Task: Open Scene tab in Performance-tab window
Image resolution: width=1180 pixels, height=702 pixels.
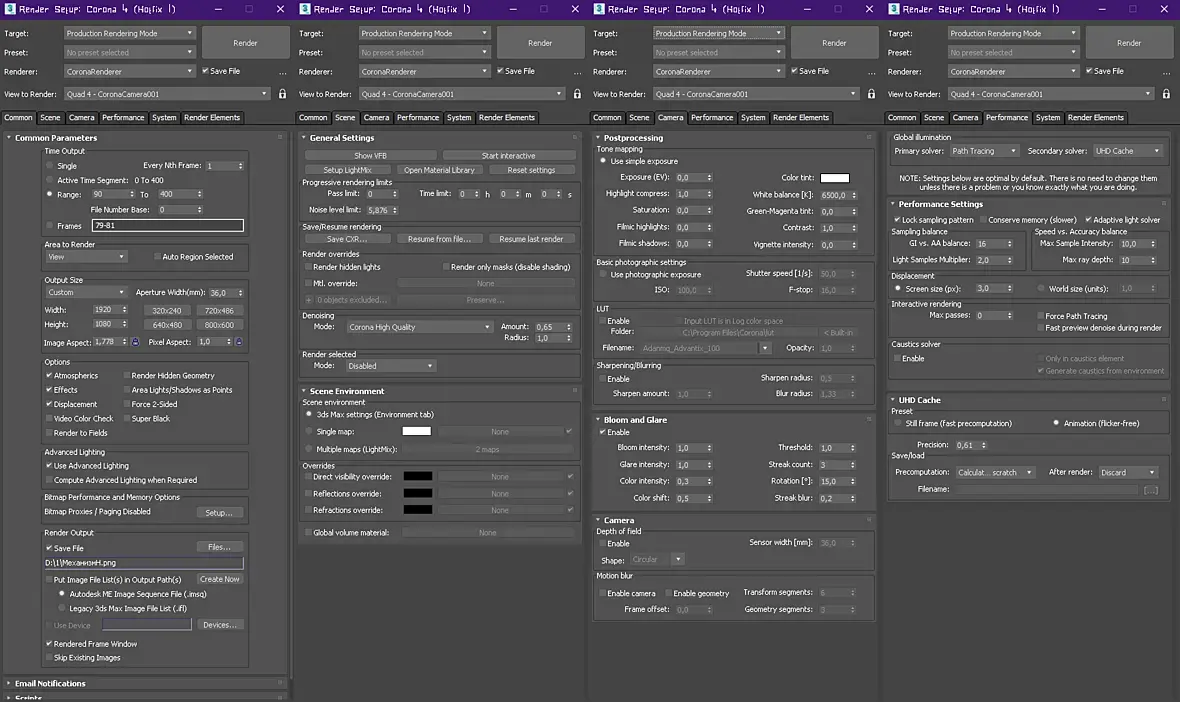Action: [934, 118]
